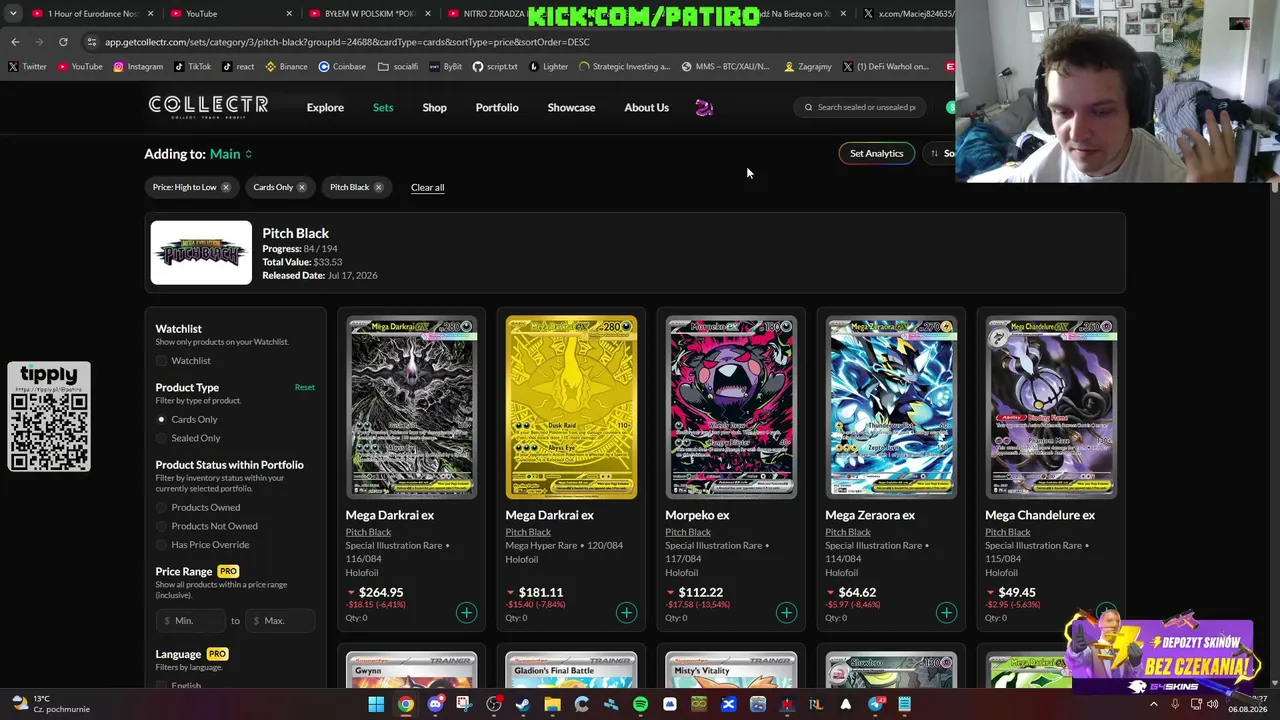Open the script.txt GitHub bookmark
The image size is (1280, 720).
(x=495, y=67)
